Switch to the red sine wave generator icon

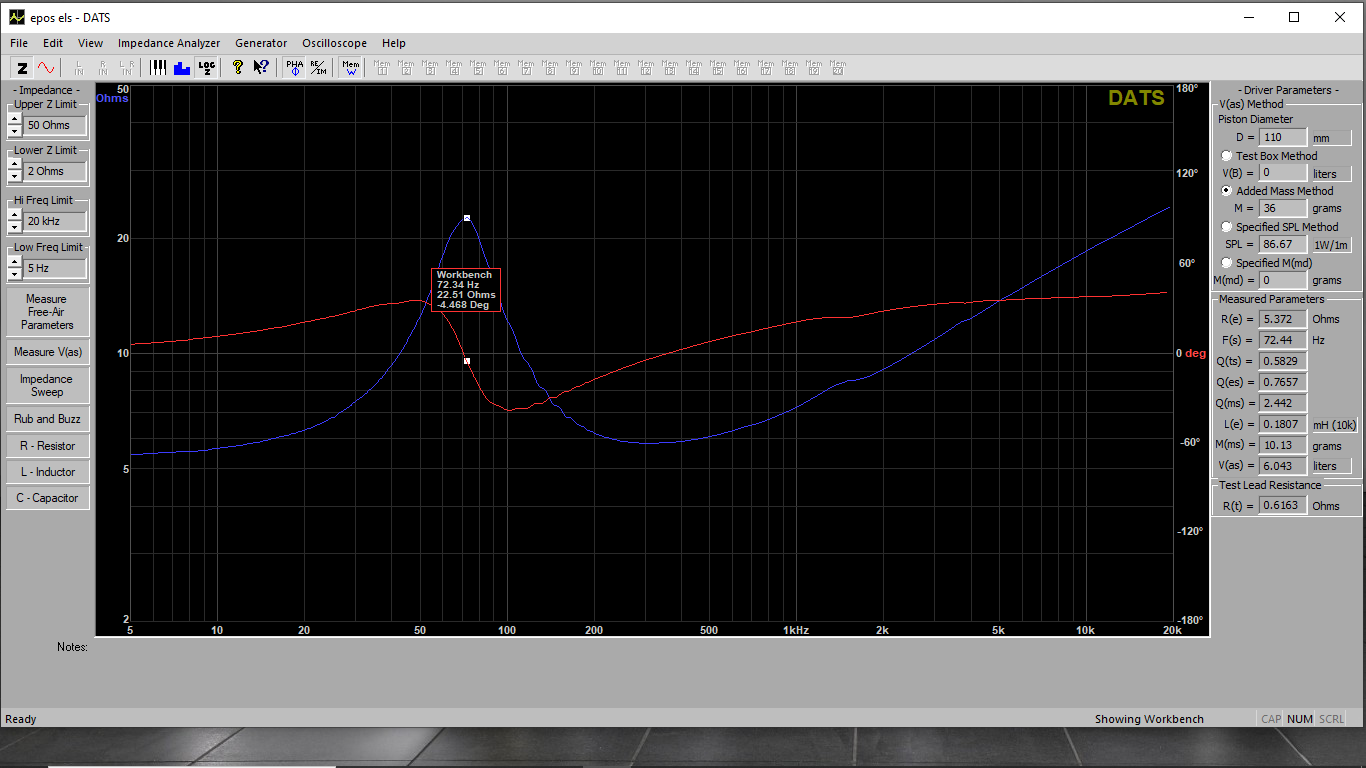(46, 68)
